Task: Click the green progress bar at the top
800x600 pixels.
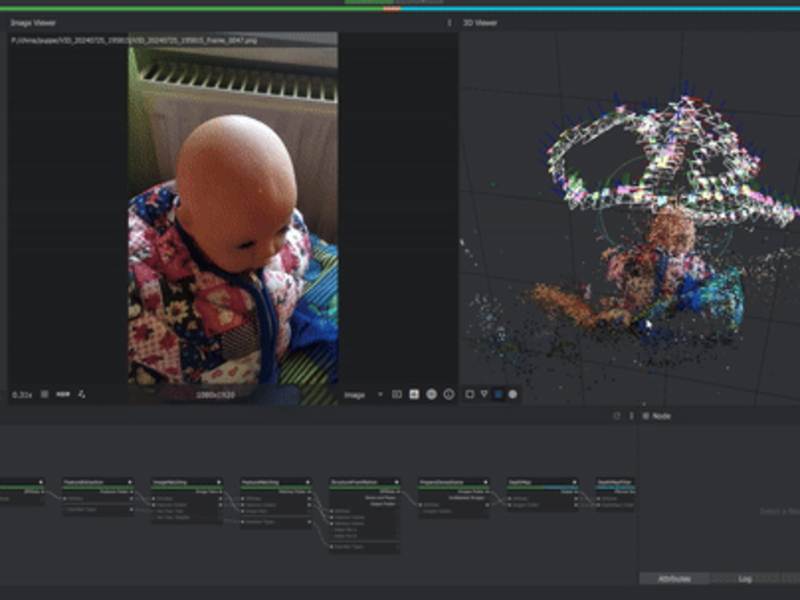Action: tap(191, 9)
